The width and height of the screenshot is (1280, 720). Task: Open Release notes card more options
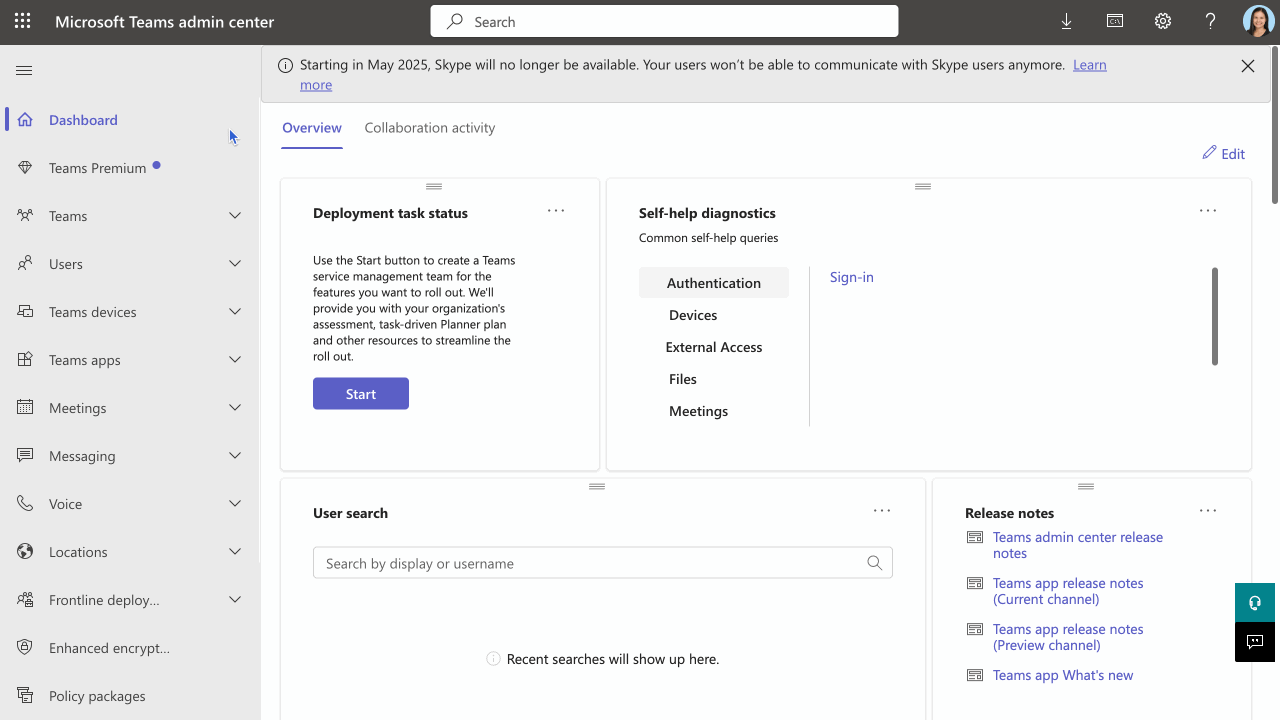(x=1208, y=510)
